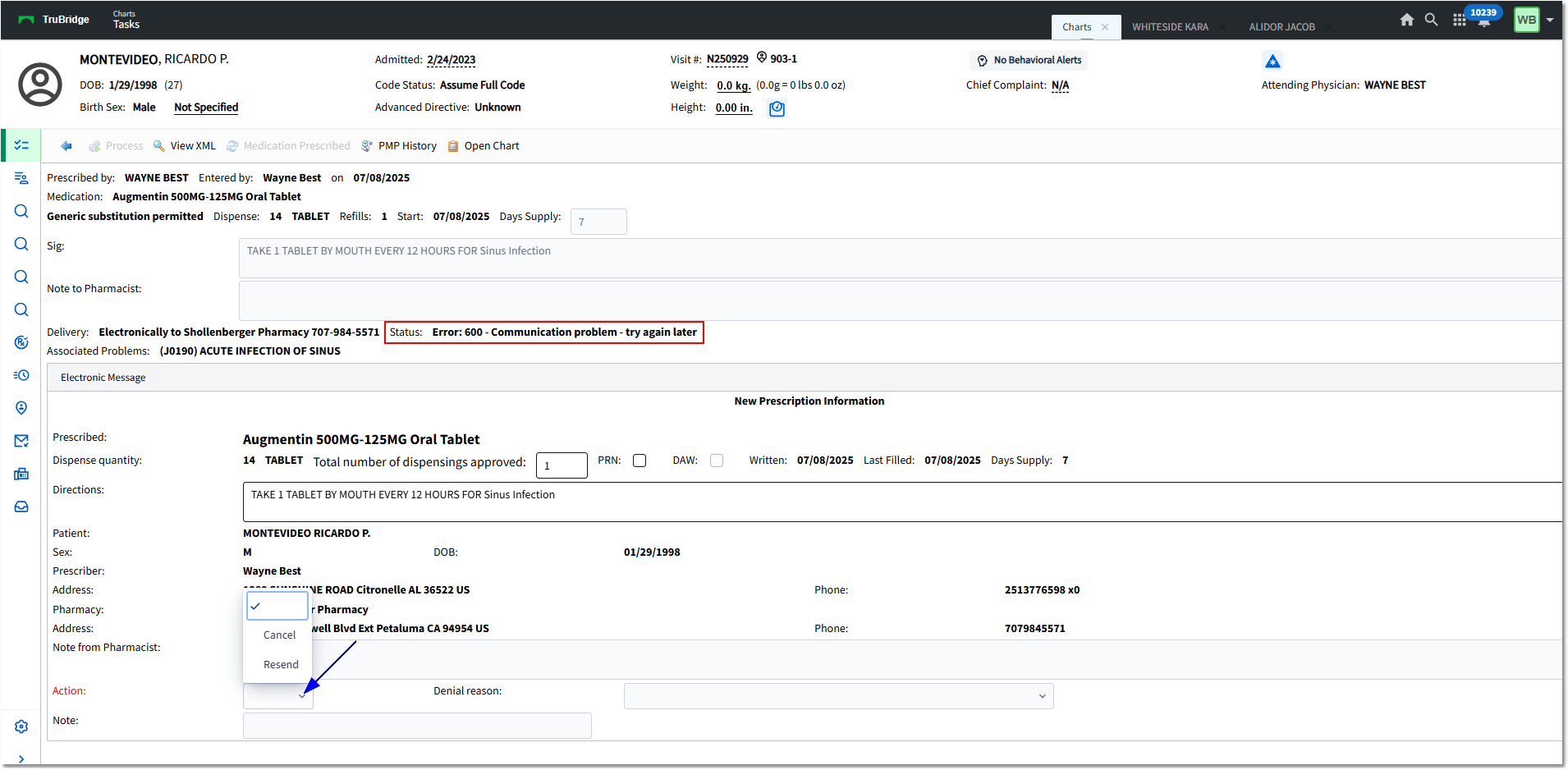Viewport: 1568px width, 770px height.
Task: Click the Directions text area
Action: pos(902,502)
